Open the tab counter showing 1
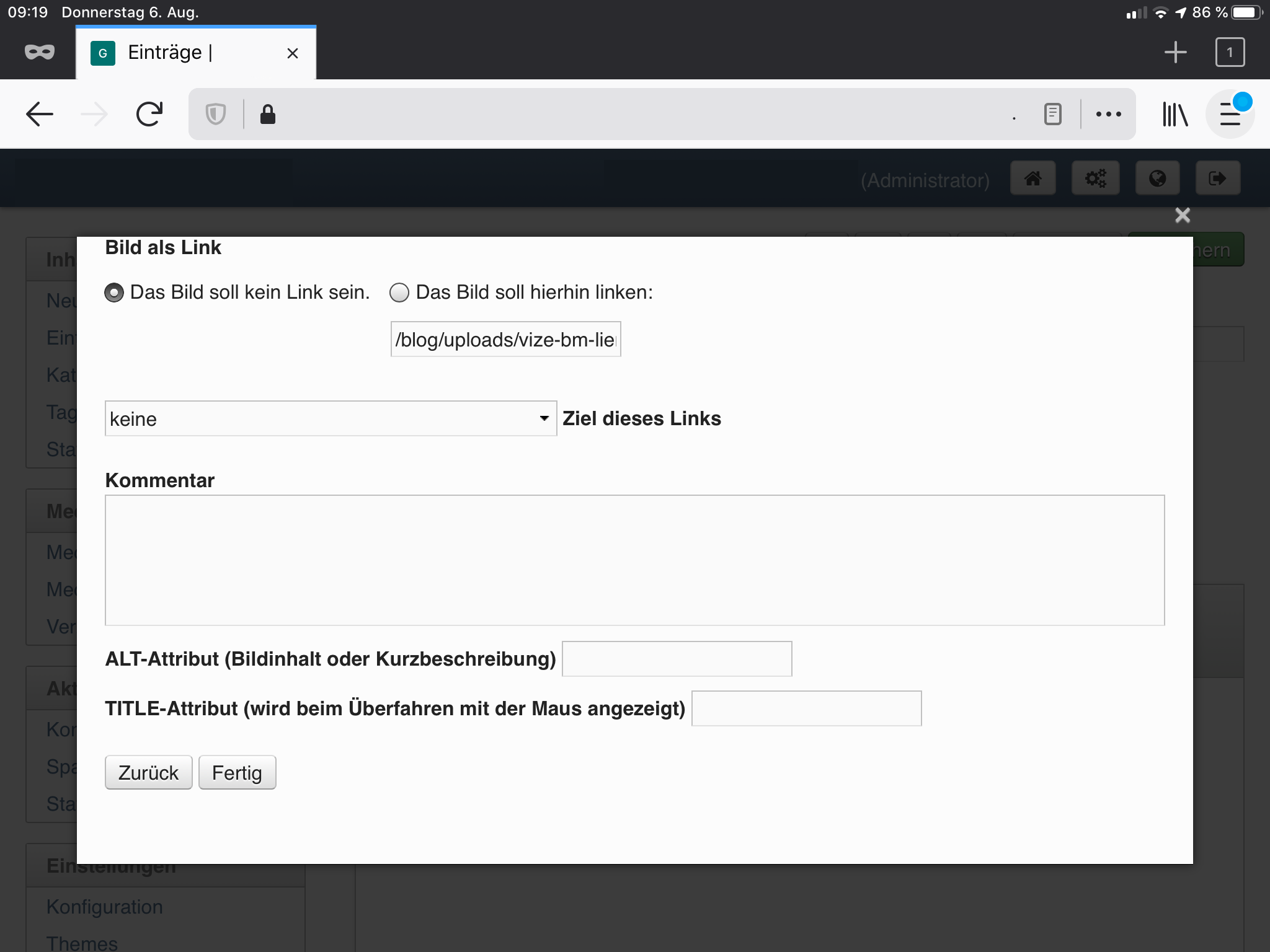 pyautogui.click(x=1230, y=52)
